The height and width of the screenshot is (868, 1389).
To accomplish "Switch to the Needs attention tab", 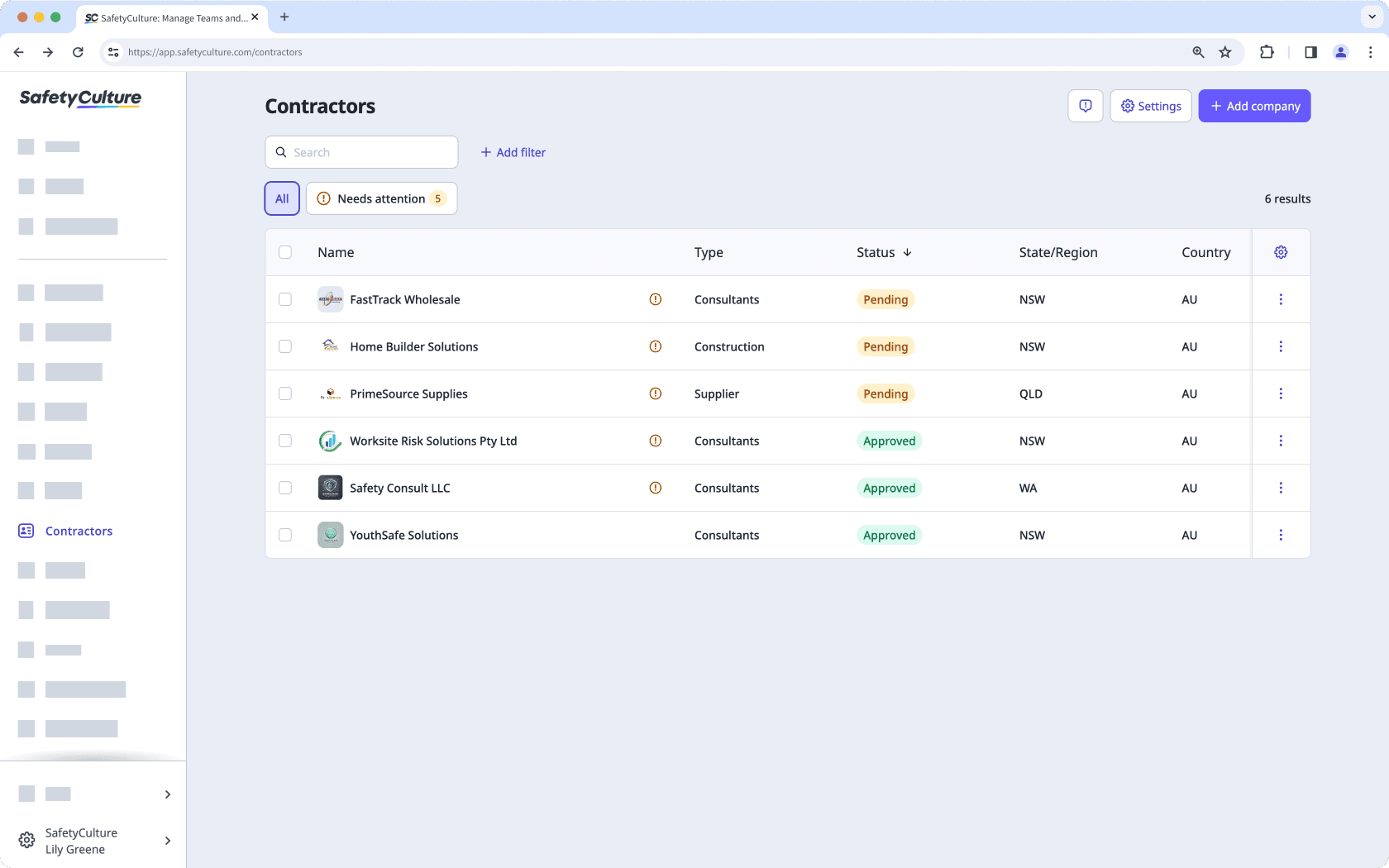I will click(x=381, y=198).
